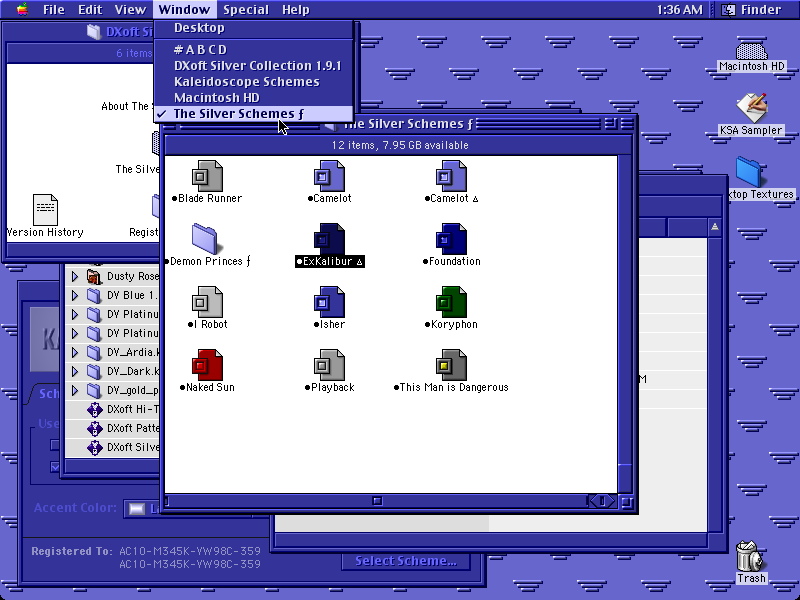Open the View menu
This screenshot has height=600, width=800.
tap(130, 10)
